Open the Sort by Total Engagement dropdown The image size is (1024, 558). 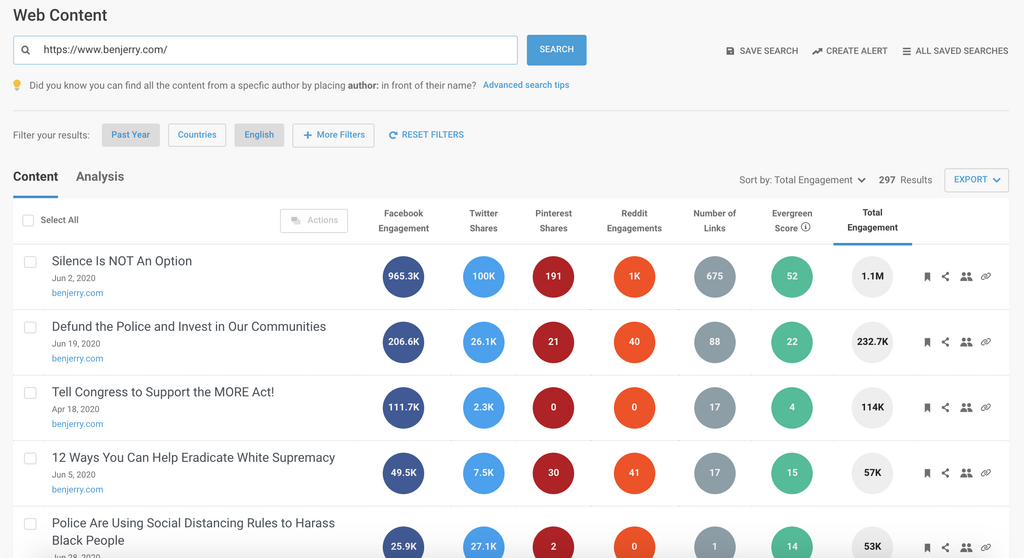click(x=802, y=180)
